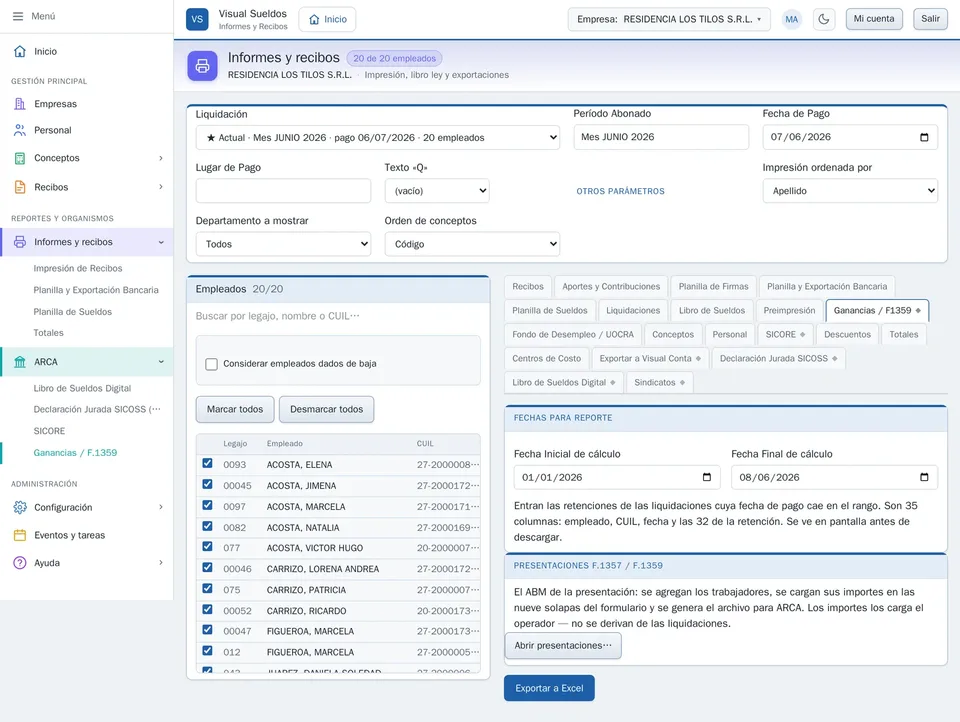Click the employee search field

pyautogui.click(x=338, y=316)
